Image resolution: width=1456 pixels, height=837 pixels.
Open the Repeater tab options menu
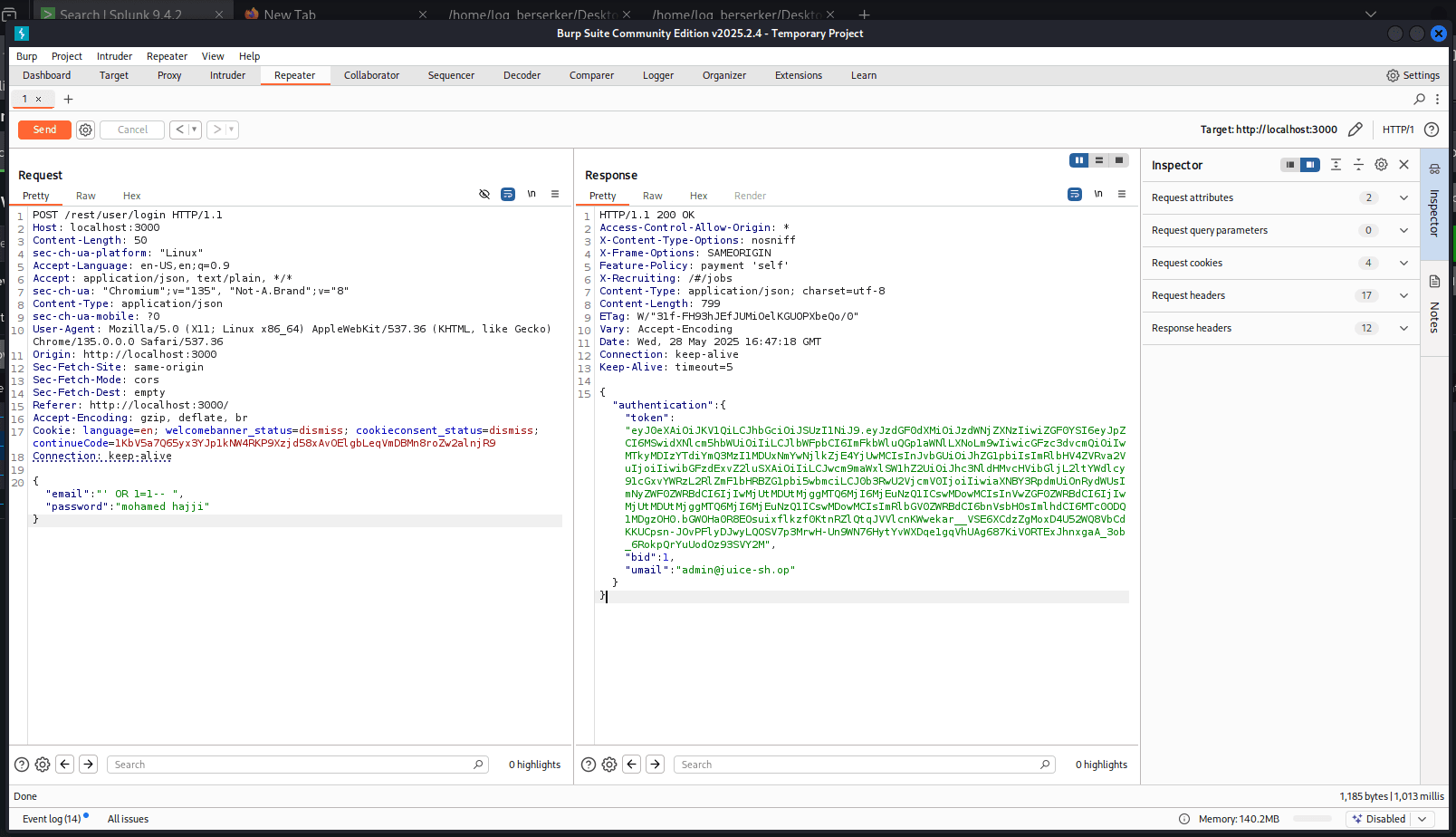(x=1437, y=99)
